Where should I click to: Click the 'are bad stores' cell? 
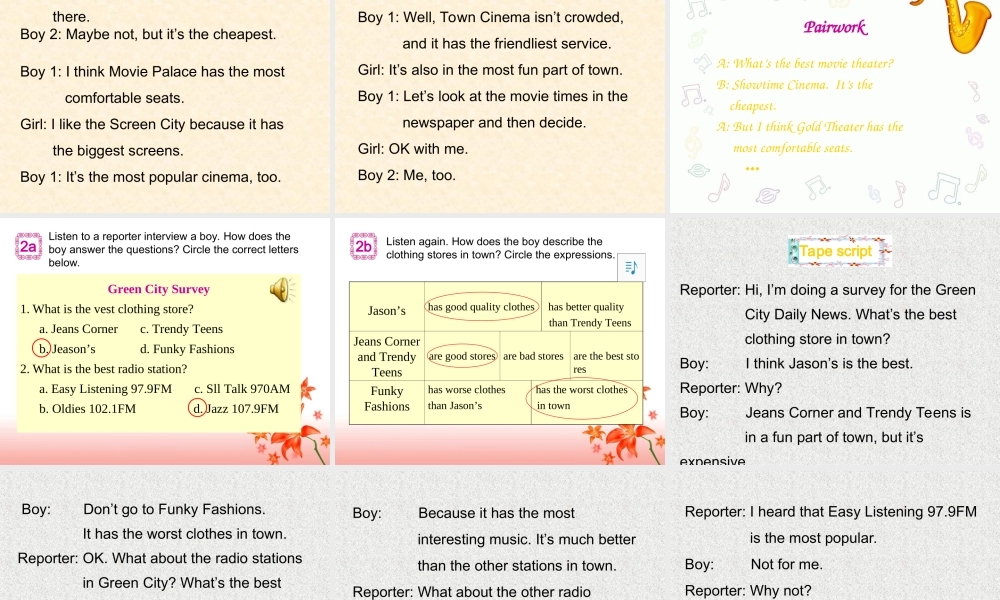click(534, 356)
